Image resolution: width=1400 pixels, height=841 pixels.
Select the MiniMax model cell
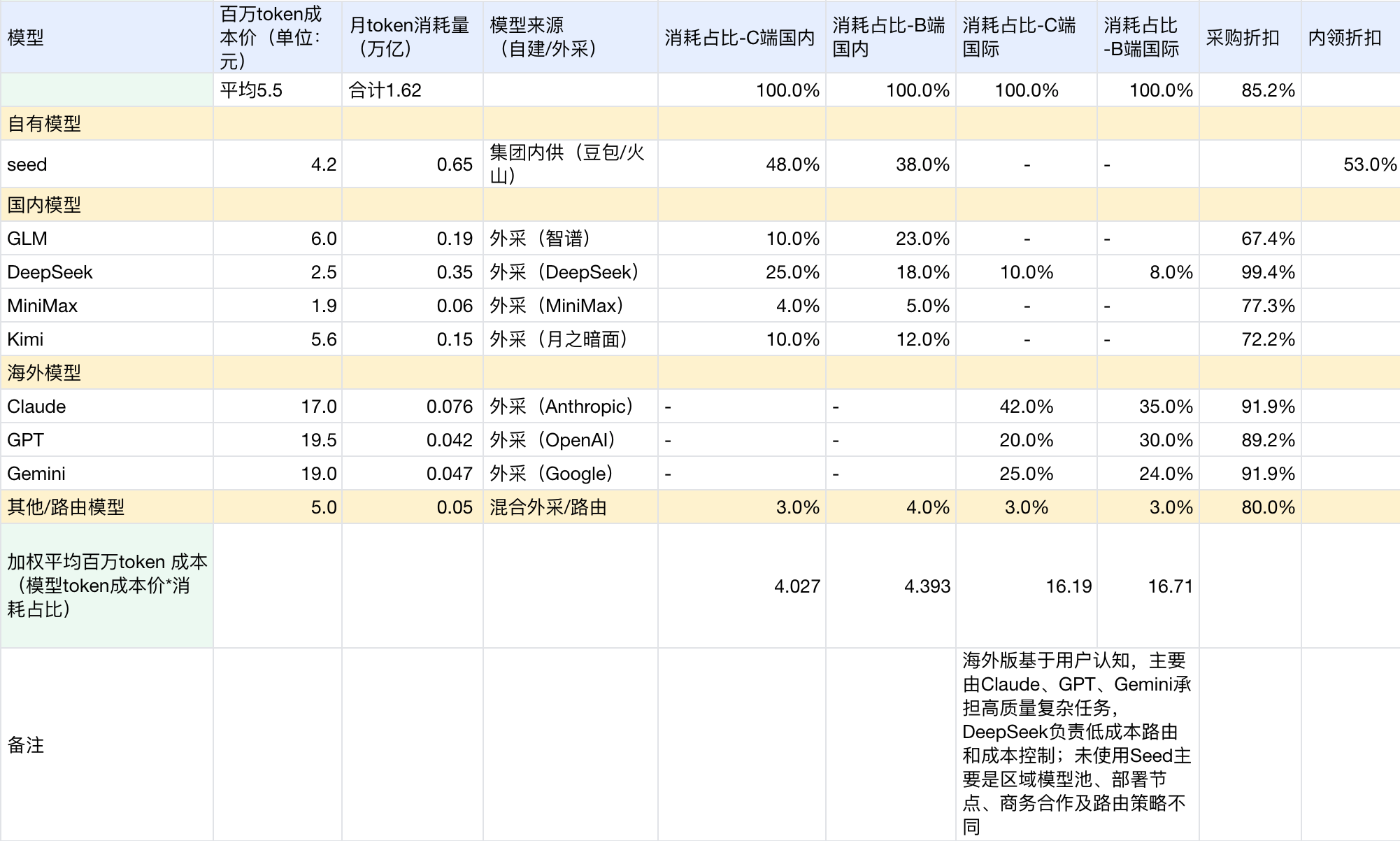click(107, 306)
